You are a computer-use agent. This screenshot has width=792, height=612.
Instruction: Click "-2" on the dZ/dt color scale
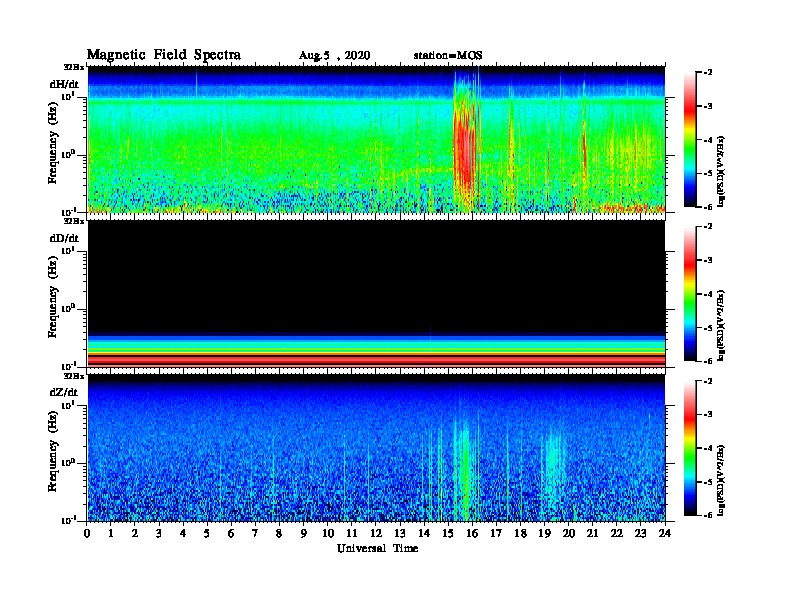click(708, 382)
